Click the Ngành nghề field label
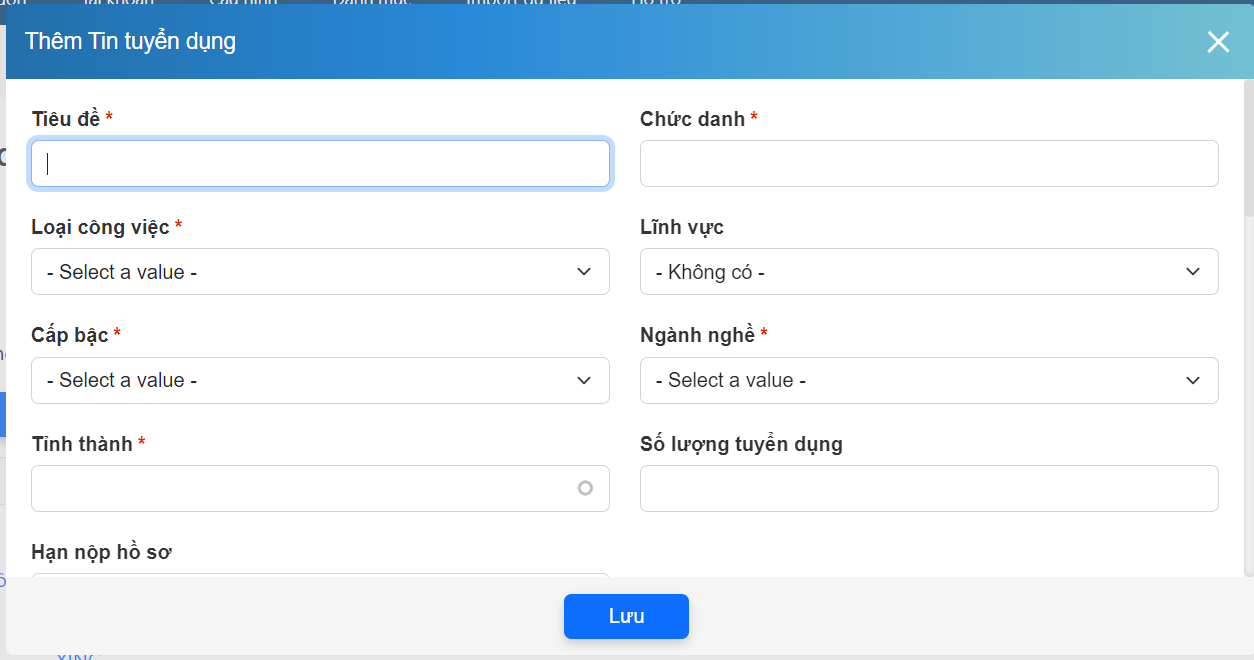Image resolution: width=1254 pixels, height=660 pixels. (x=697, y=335)
